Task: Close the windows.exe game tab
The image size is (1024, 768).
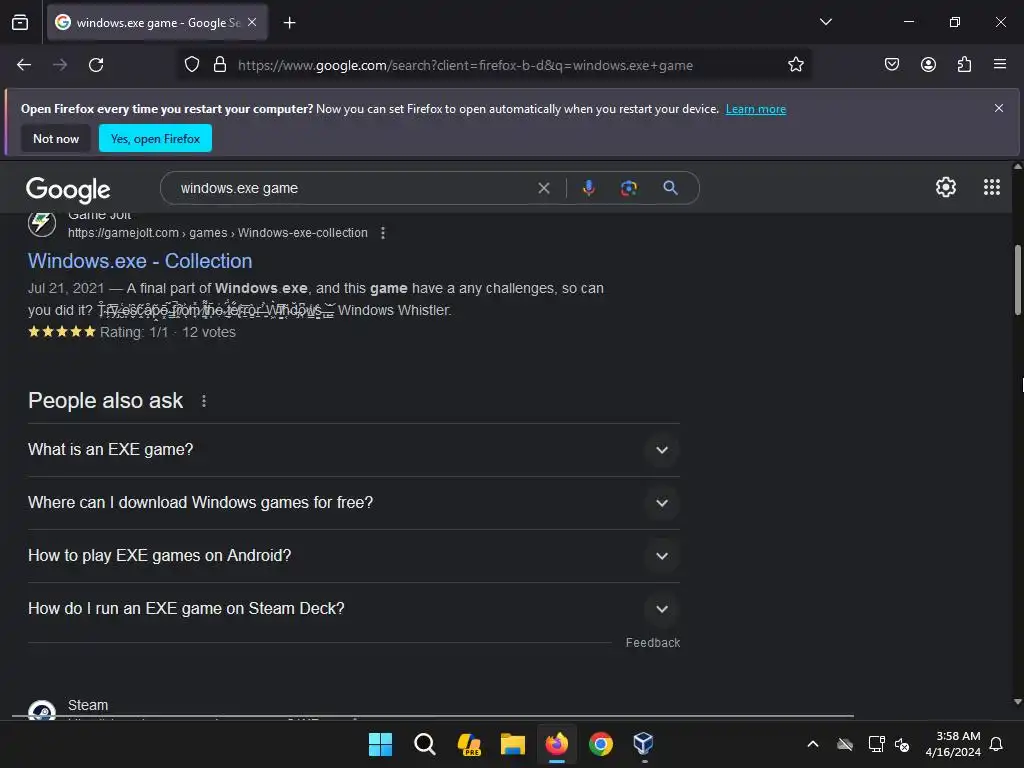Action: pos(252,22)
